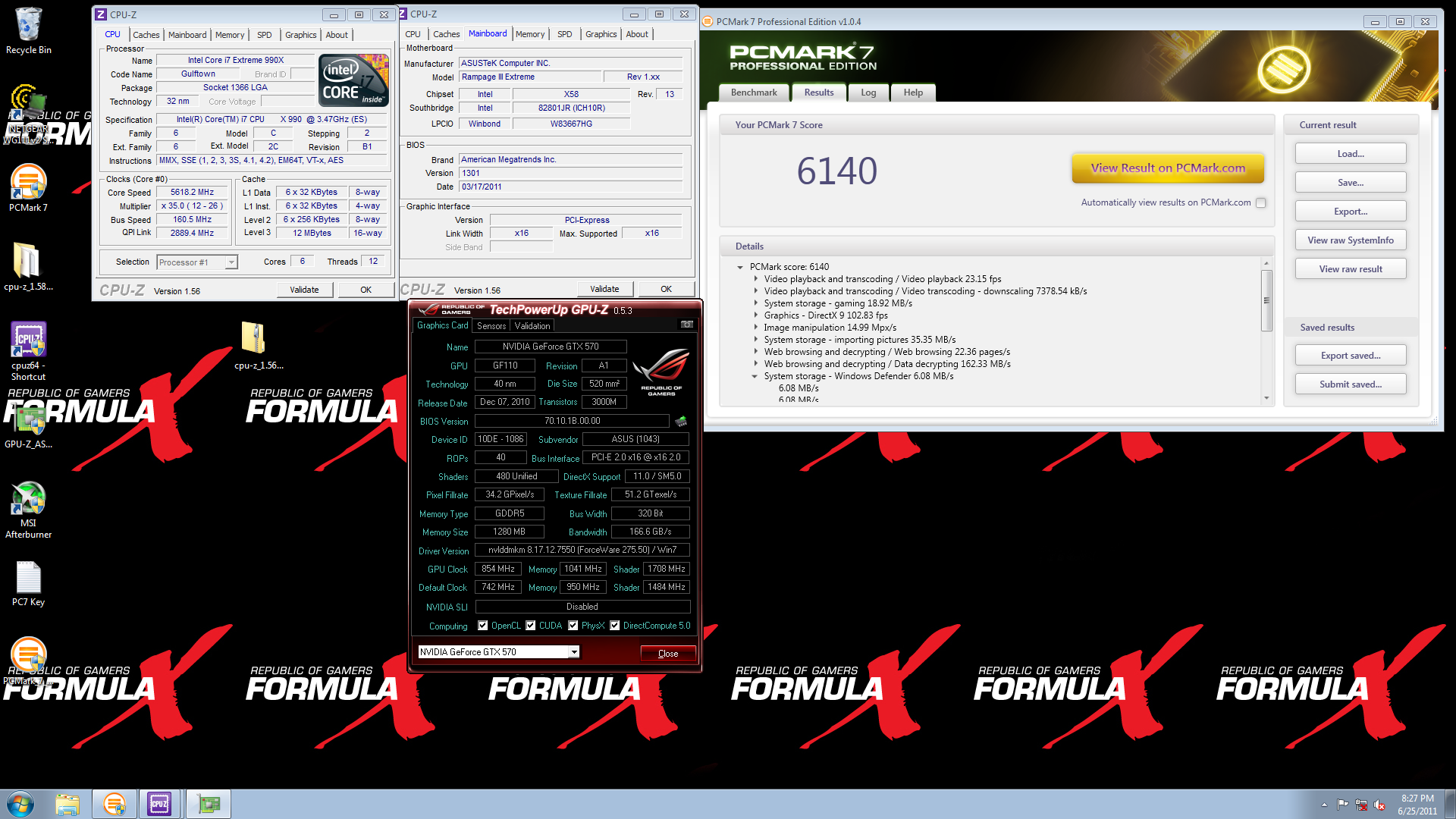
Task: Switch to the Caches tab in left CPU-Z
Action: tap(146, 35)
